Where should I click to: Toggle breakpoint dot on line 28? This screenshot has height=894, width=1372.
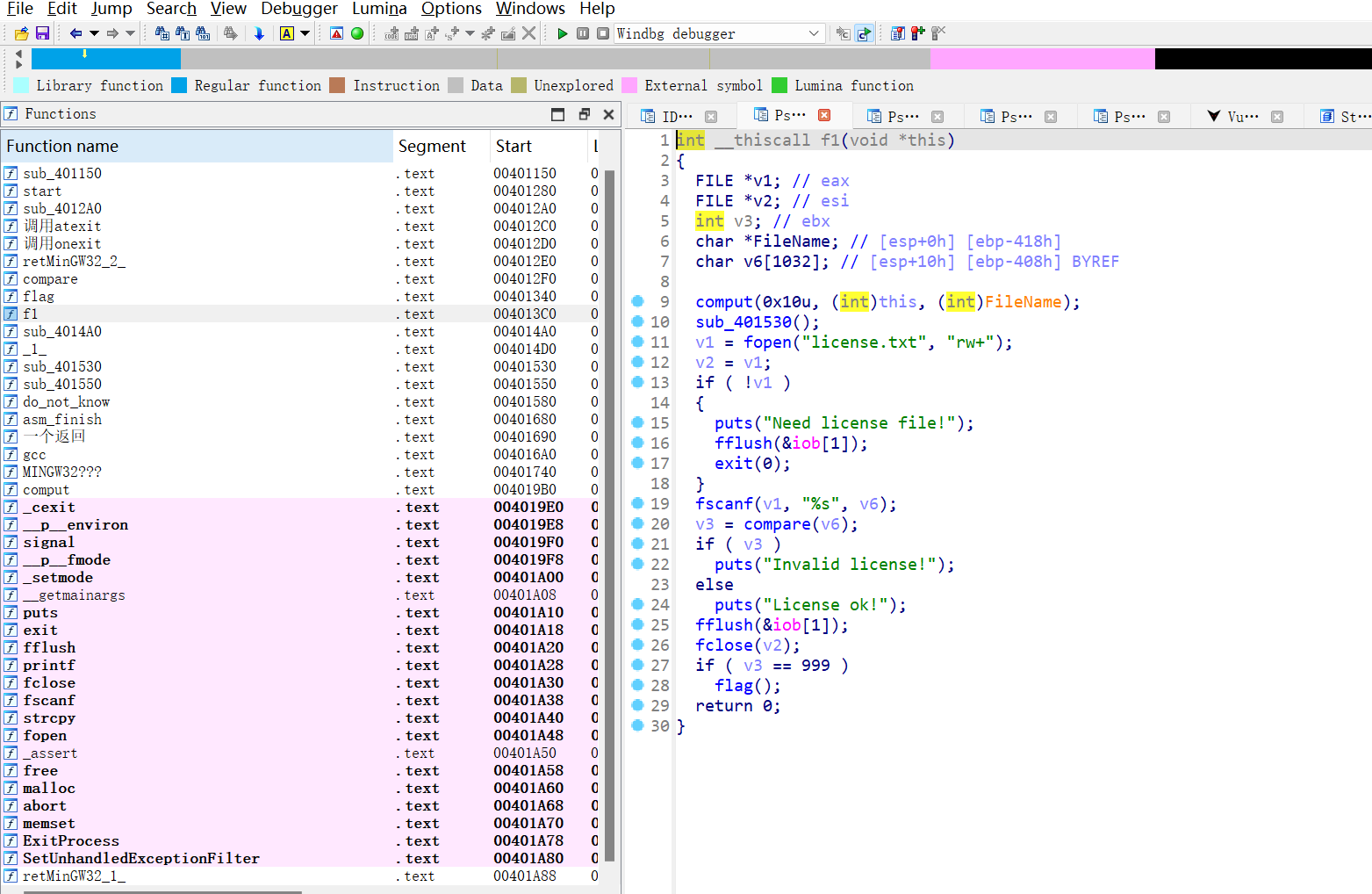pyautogui.click(x=638, y=685)
